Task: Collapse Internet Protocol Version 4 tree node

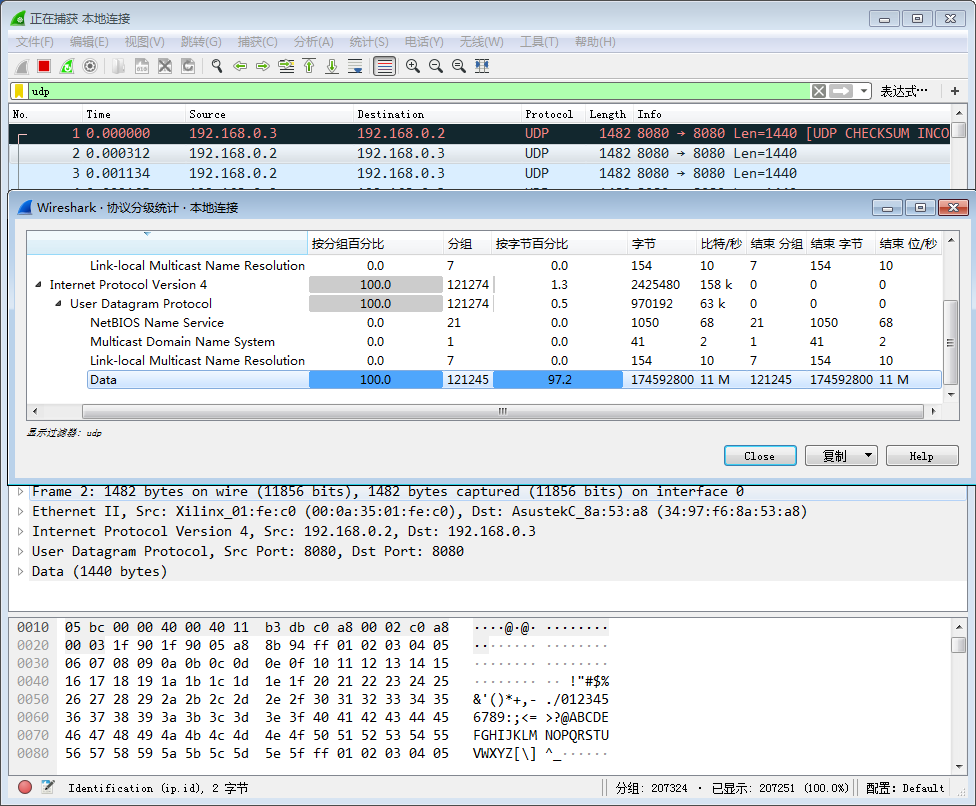Action: [39, 284]
